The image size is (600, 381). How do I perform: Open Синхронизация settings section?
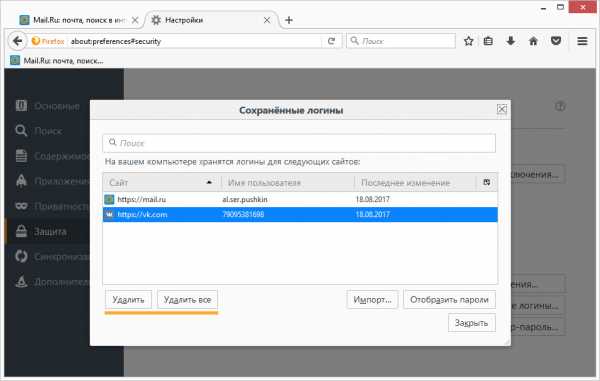pyautogui.click(x=52, y=256)
